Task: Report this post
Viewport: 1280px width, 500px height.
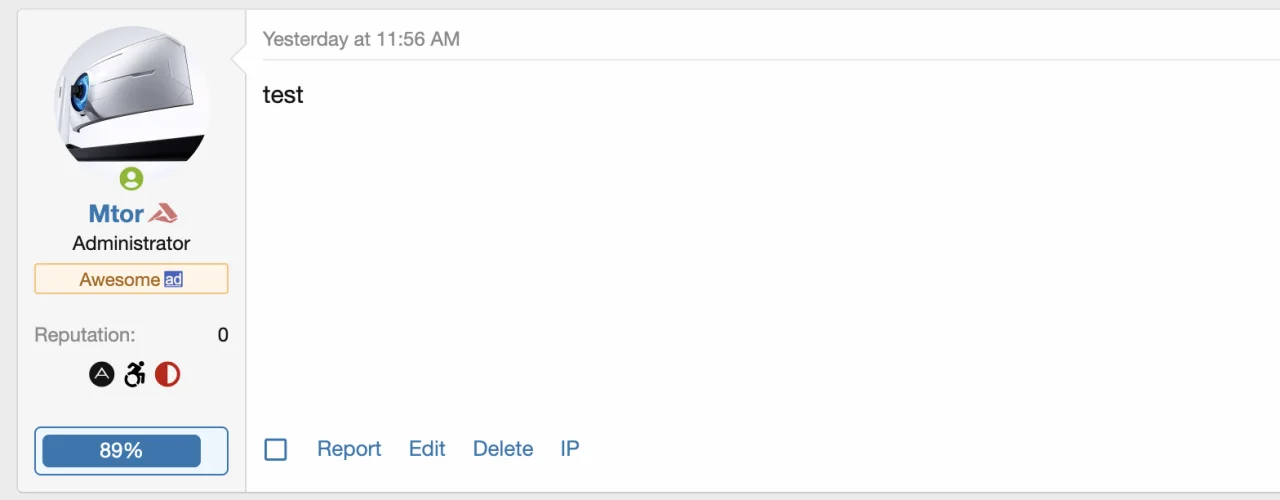Action: 349,449
